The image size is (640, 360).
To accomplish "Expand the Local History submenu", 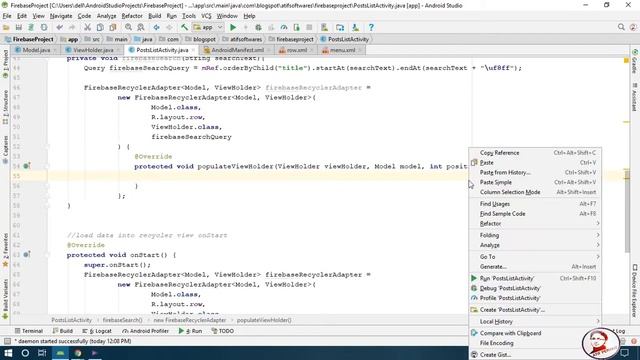I will click(535, 322).
